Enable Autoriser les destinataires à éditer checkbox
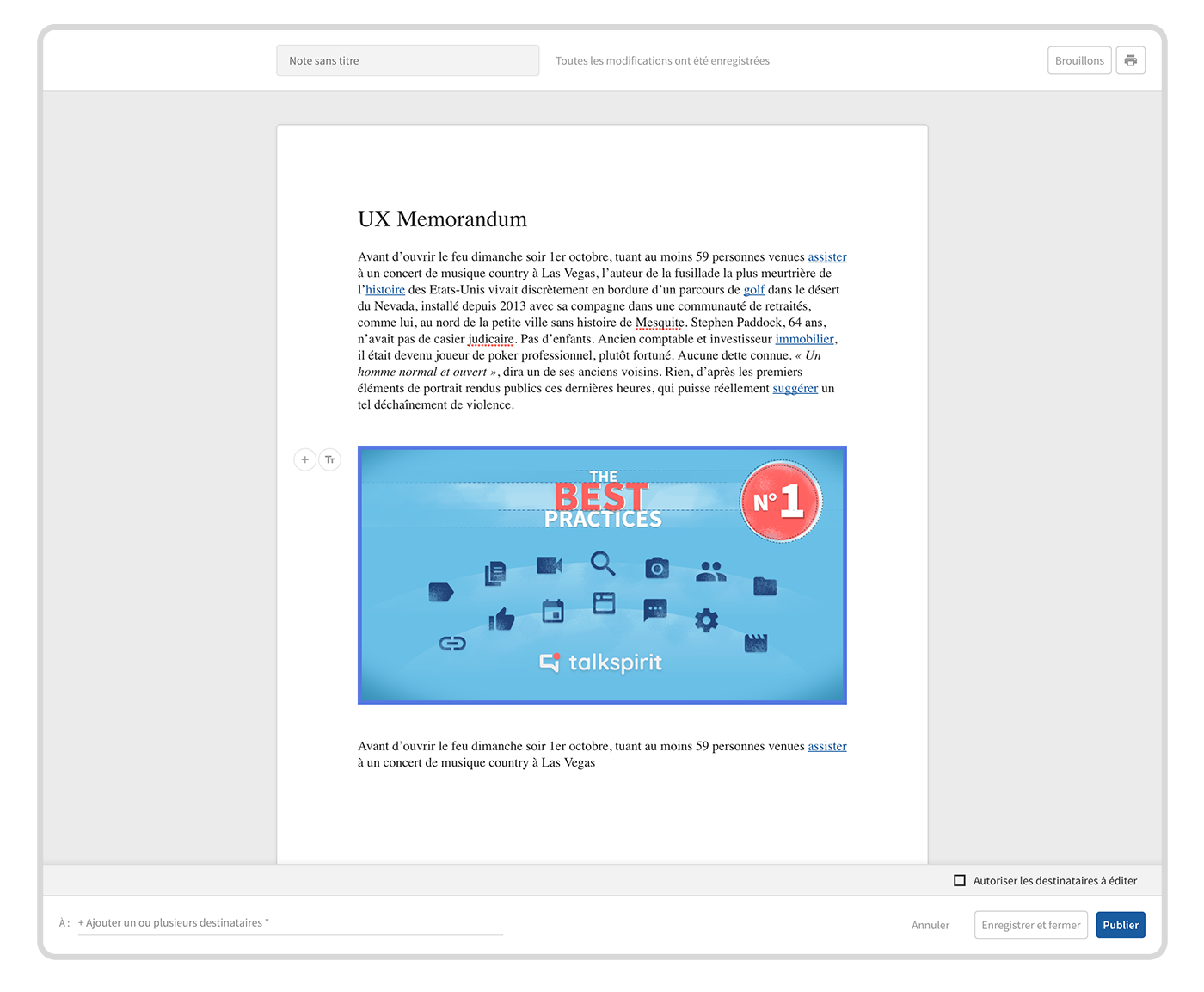This screenshot has width=1204, height=992. click(x=960, y=880)
